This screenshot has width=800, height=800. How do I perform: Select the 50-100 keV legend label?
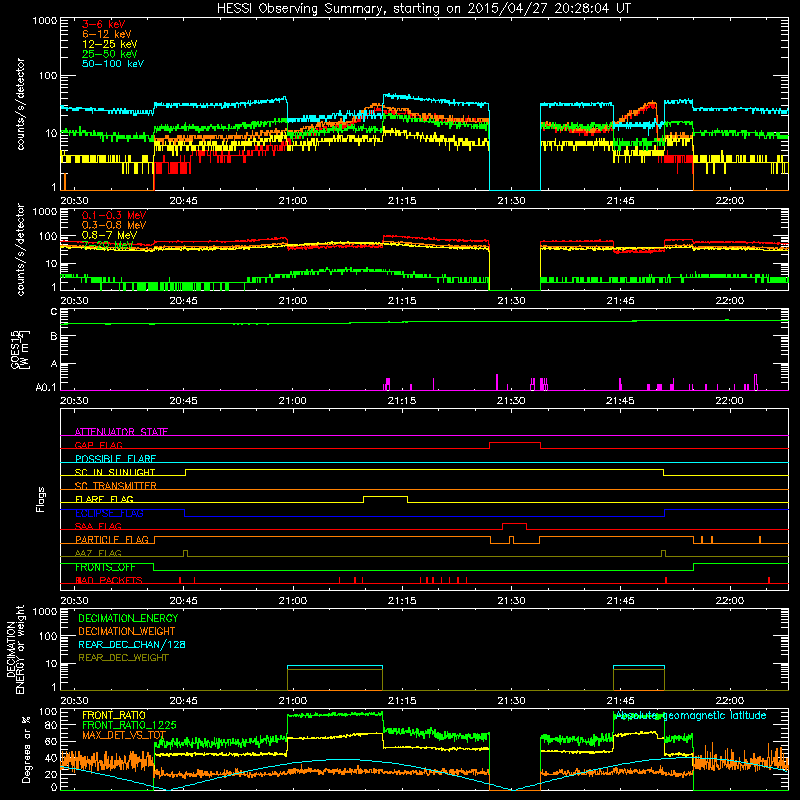(x=113, y=64)
